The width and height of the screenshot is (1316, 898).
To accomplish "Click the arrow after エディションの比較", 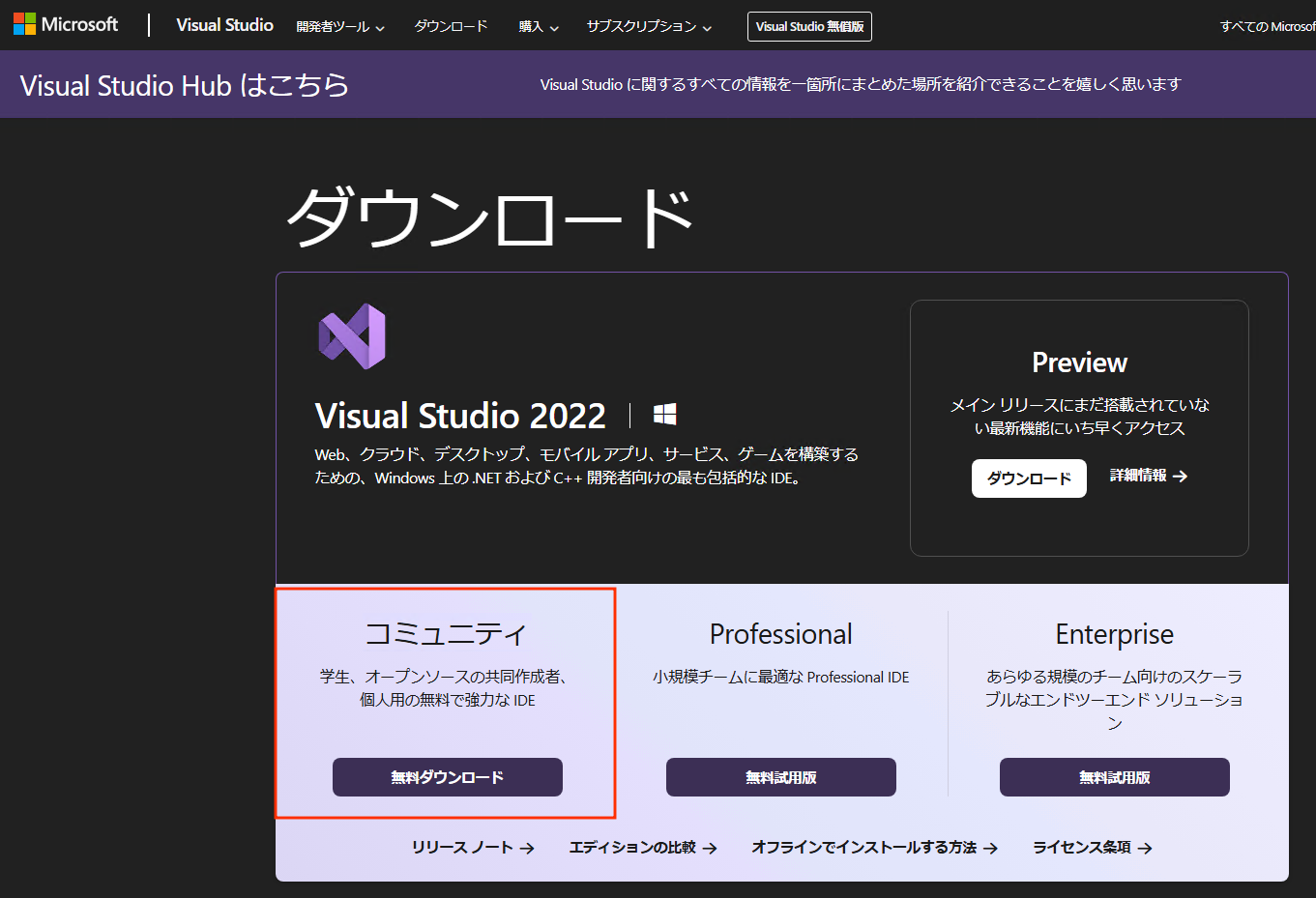I will click(710, 849).
